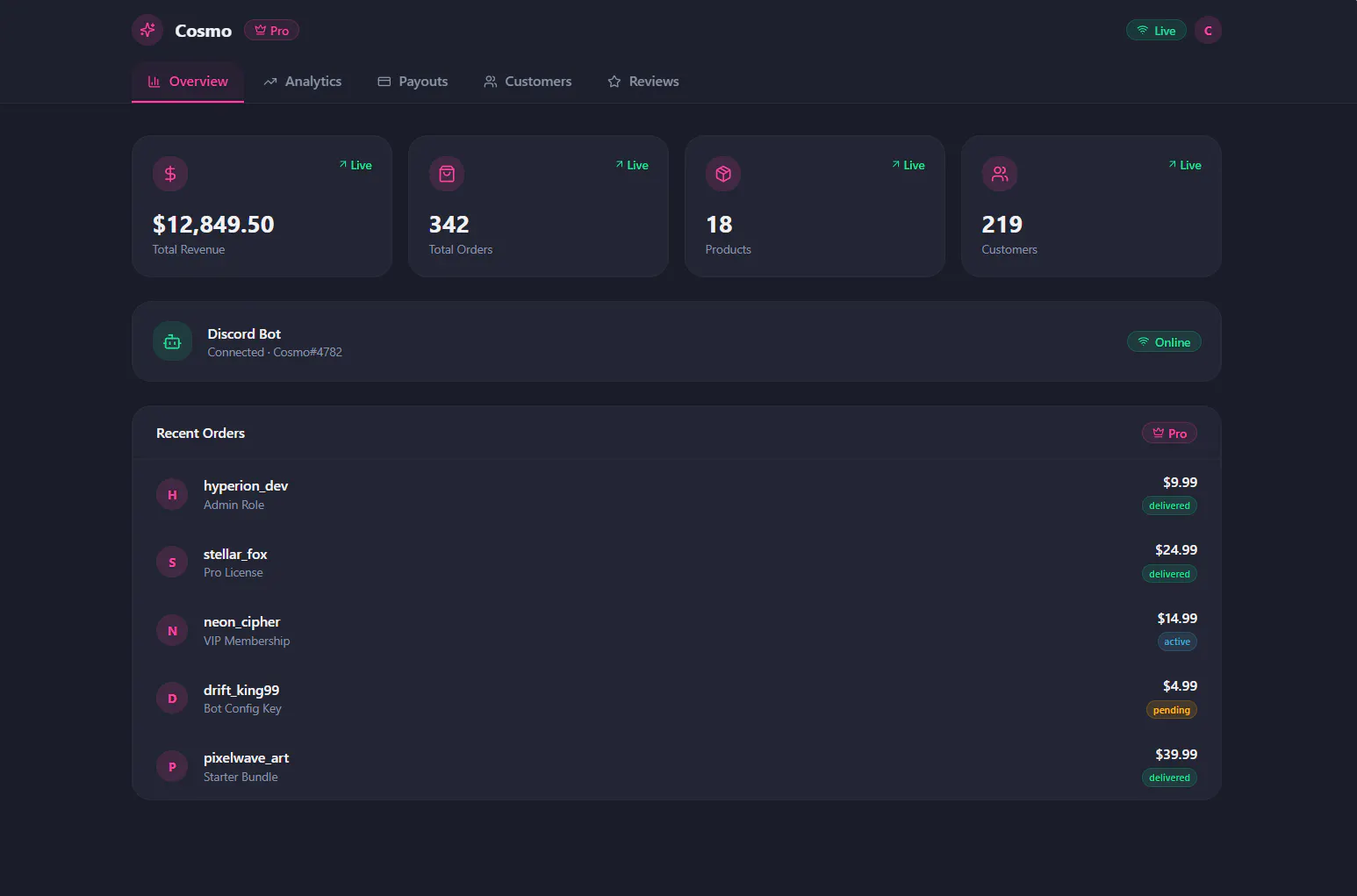
Task: Click the Live status badge in header
Action: [x=1156, y=31]
